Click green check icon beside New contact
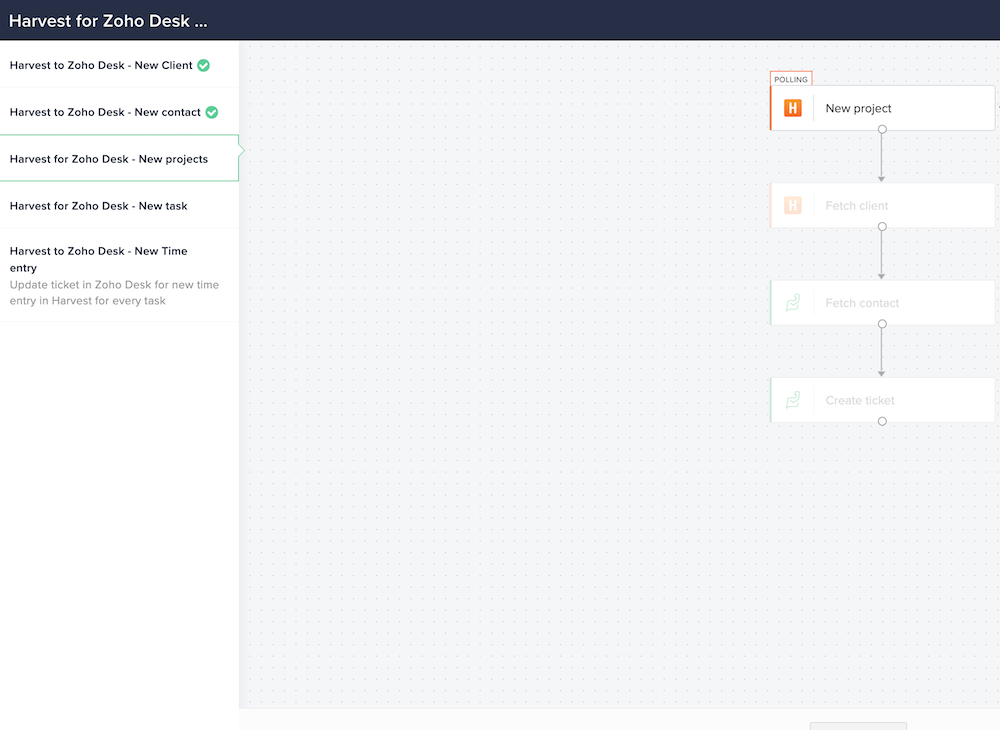Screen dimensions: 1000x730 [x=212, y=113]
